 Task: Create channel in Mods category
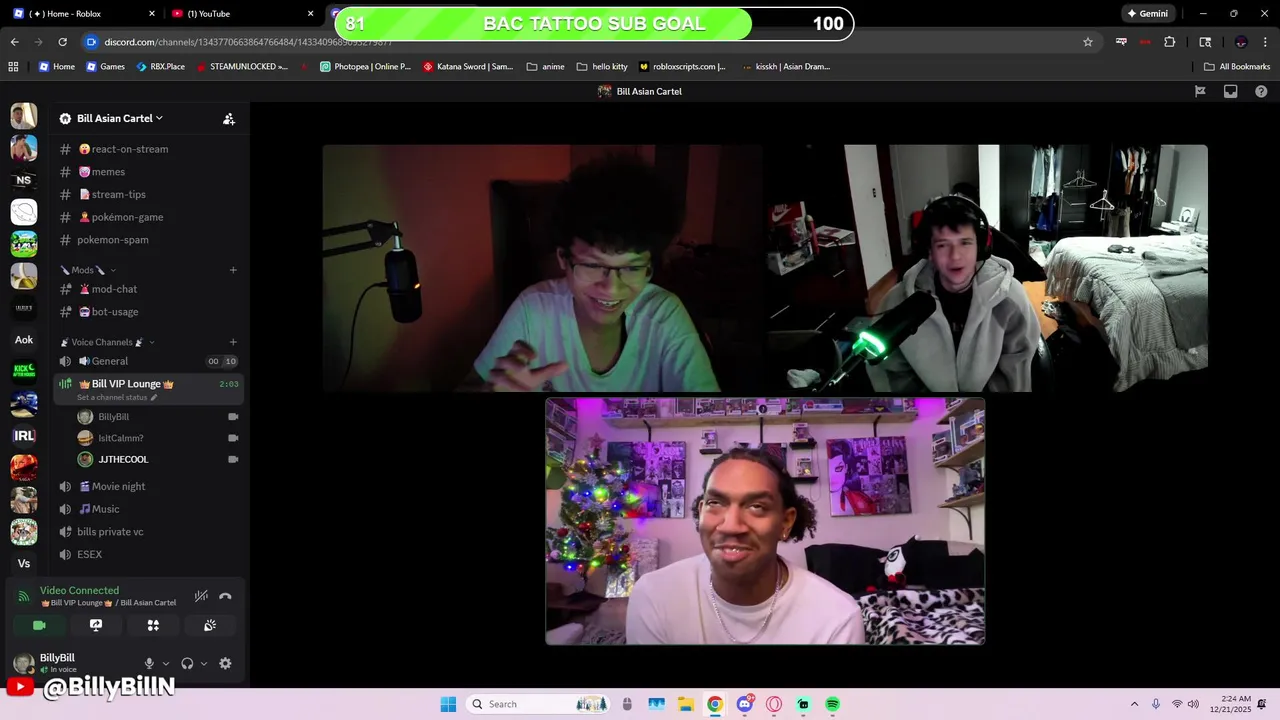(x=233, y=270)
